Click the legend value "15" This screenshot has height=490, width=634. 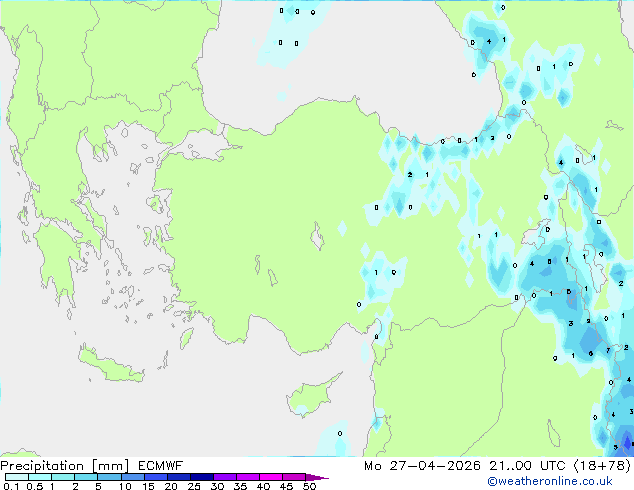(148, 486)
